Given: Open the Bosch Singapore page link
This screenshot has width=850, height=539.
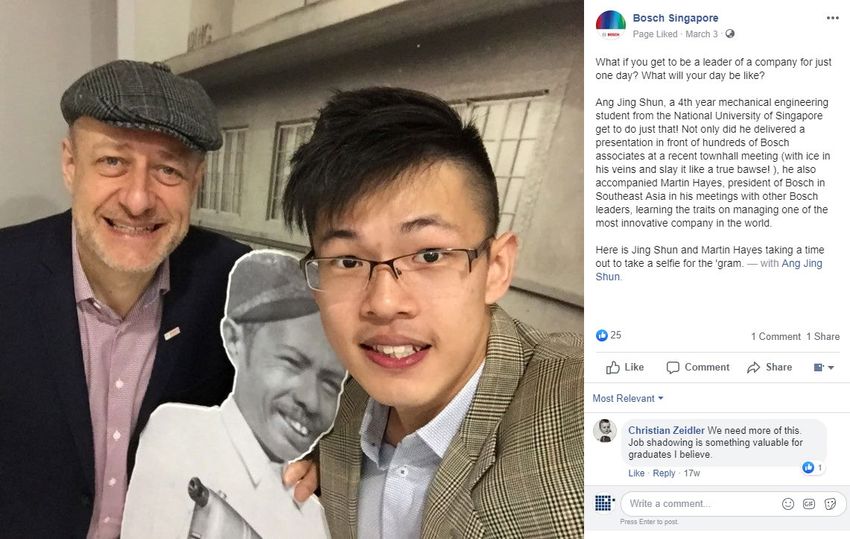Looking at the screenshot, I should [675, 18].
